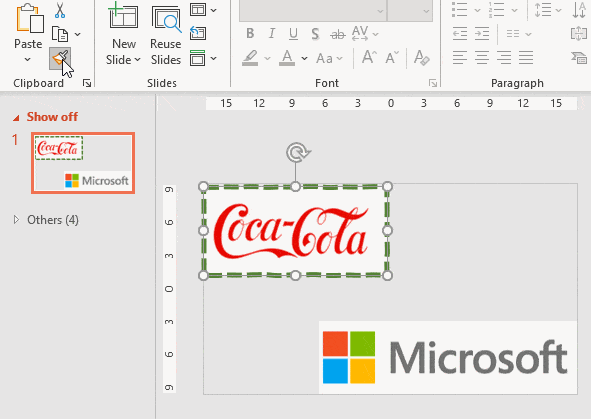Copy the selection with the Copy icon

pos(60,34)
